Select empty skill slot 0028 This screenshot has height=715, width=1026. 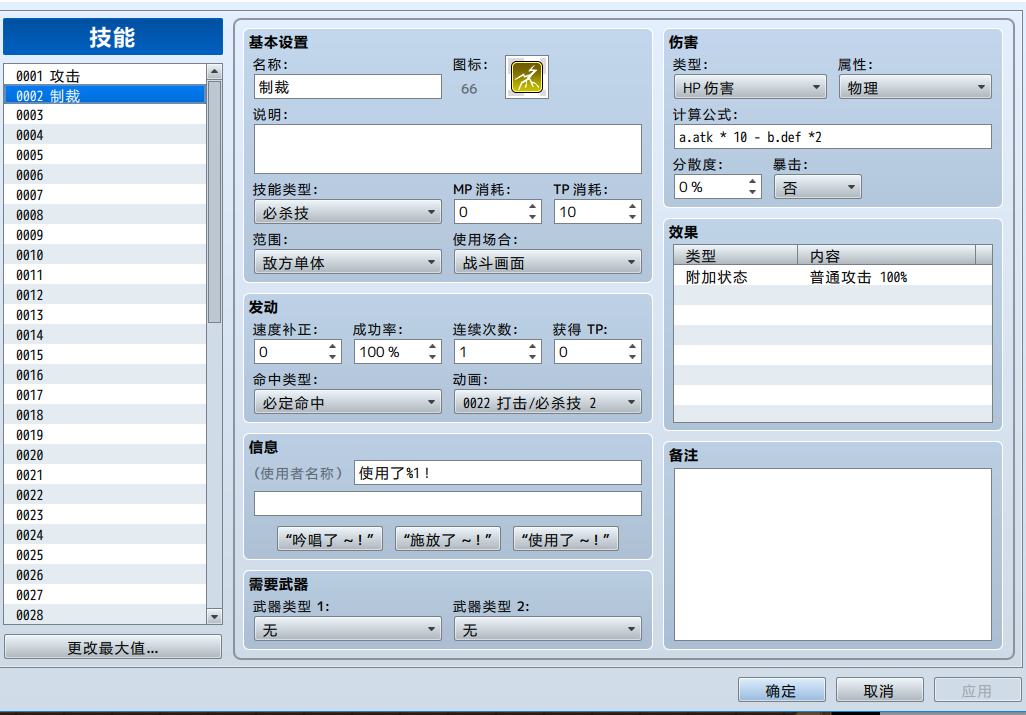105,615
